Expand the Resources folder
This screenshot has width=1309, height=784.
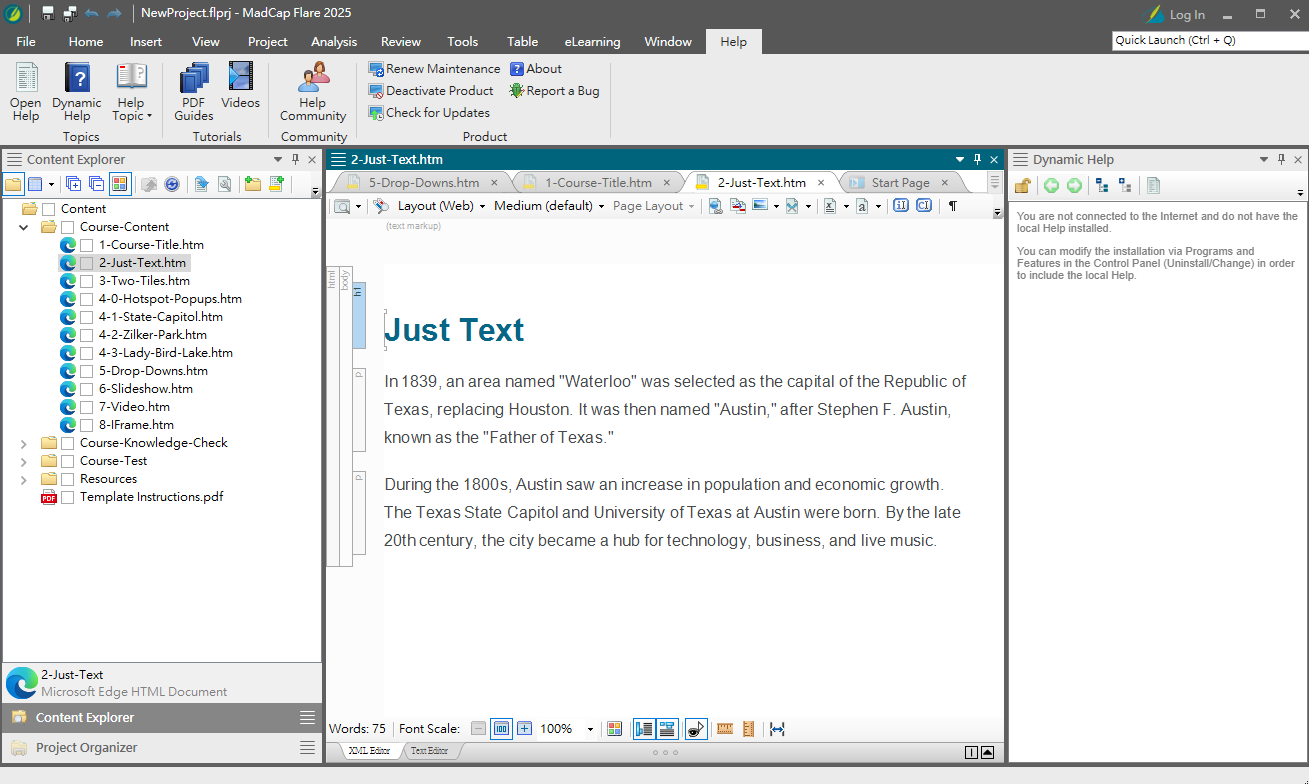pyautogui.click(x=24, y=479)
